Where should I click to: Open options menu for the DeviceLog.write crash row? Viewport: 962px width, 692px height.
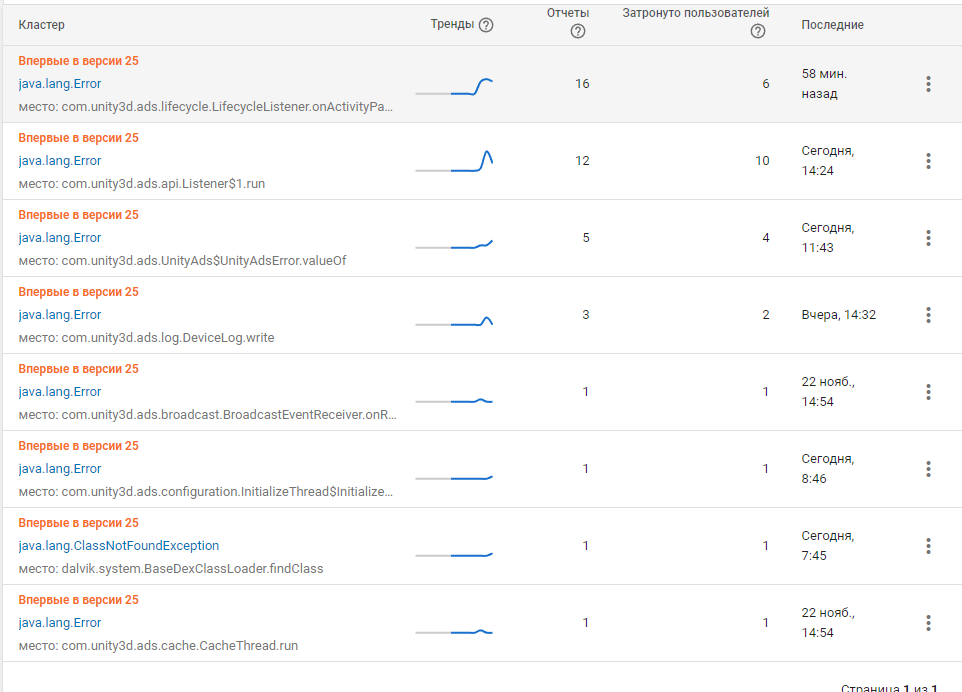click(928, 314)
